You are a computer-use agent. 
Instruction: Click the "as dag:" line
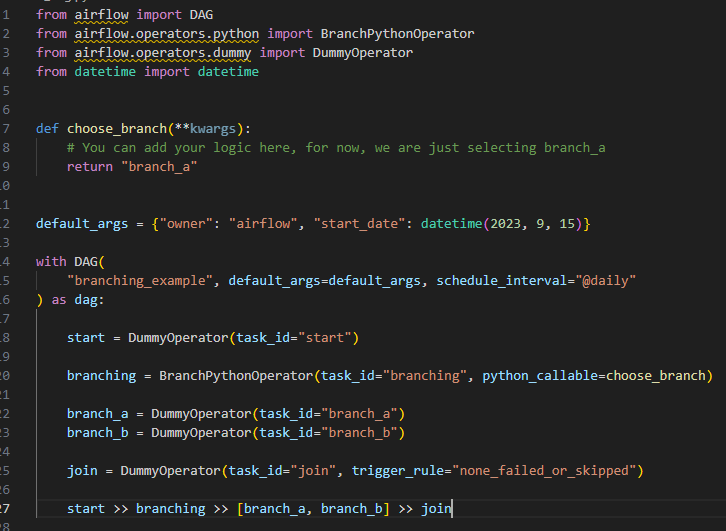[62, 300]
